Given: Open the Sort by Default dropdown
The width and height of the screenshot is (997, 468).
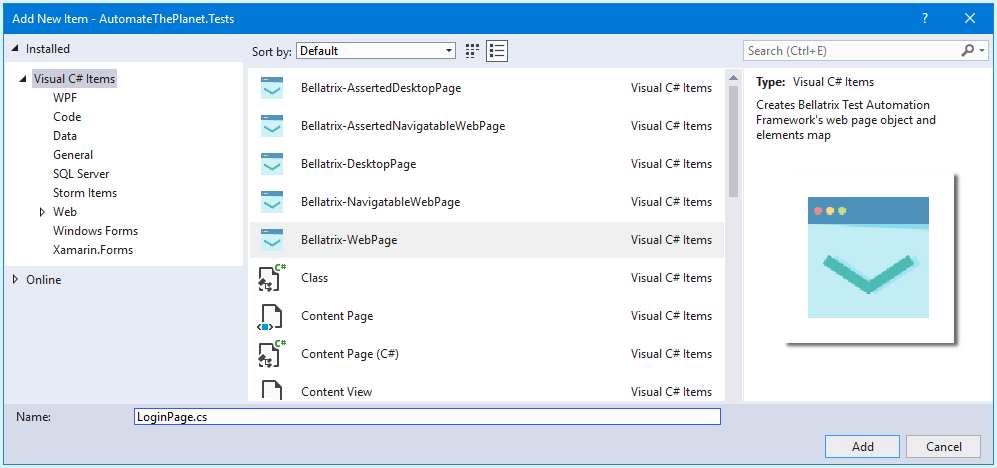Looking at the screenshot, I should pyautogui.click(x=376, y=51).
